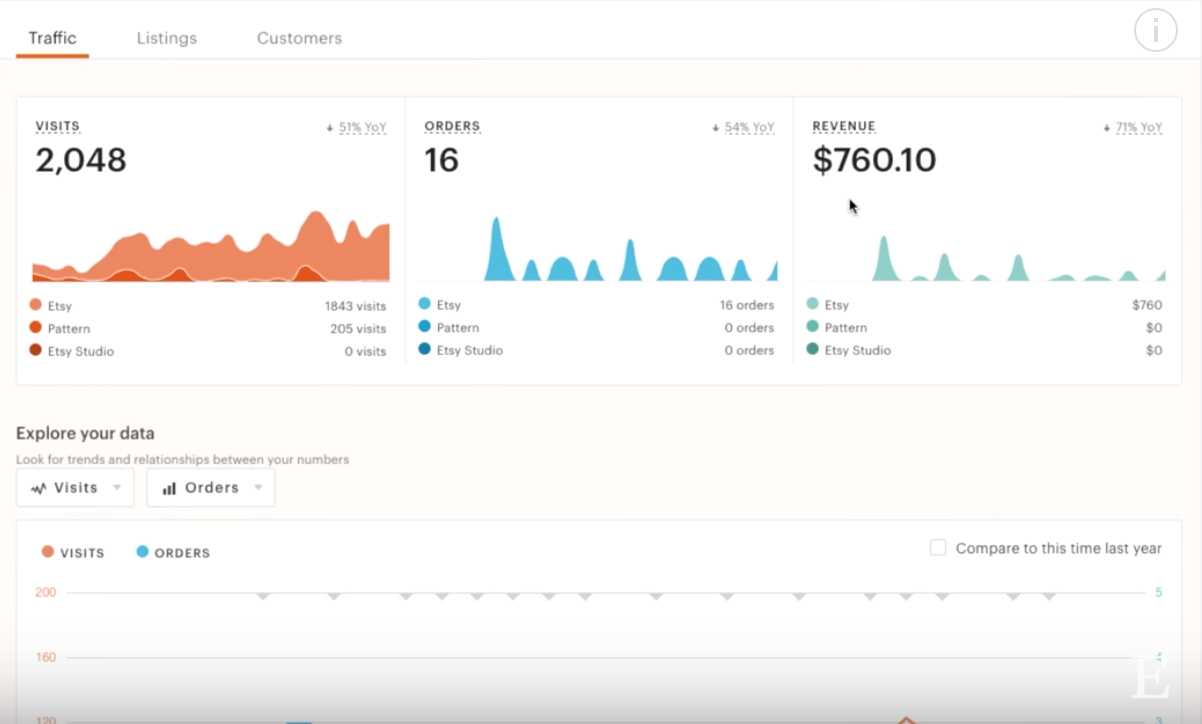Click the down arrow next to 51% YoY

tap(330, 128)
